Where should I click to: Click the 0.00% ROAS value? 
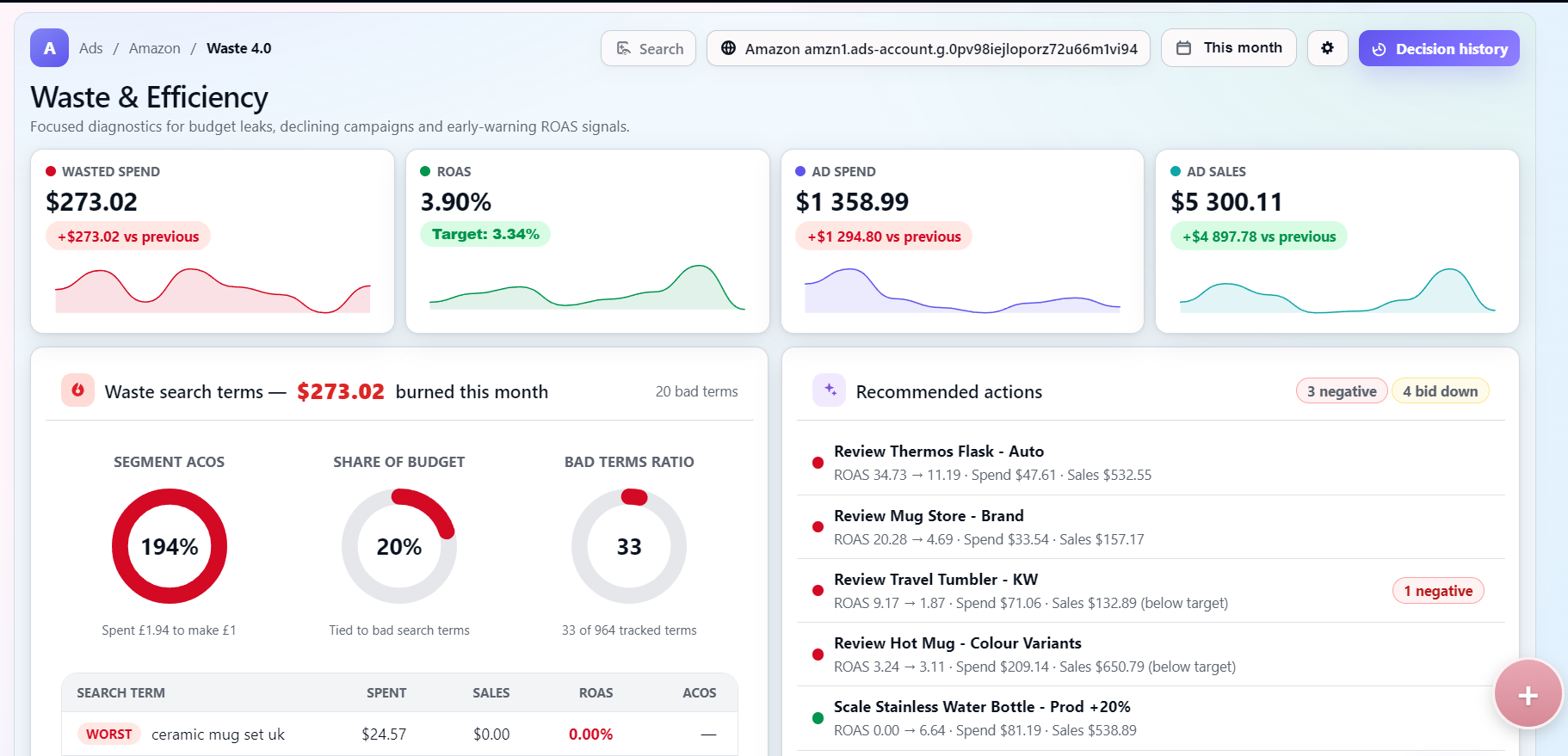tap(590, 734)
